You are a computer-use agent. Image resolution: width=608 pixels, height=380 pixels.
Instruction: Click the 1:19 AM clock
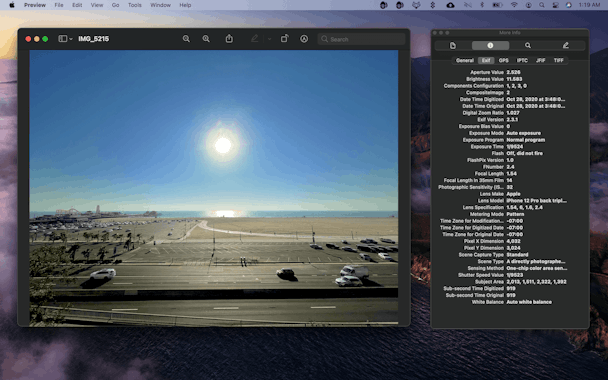pos(589,5)
